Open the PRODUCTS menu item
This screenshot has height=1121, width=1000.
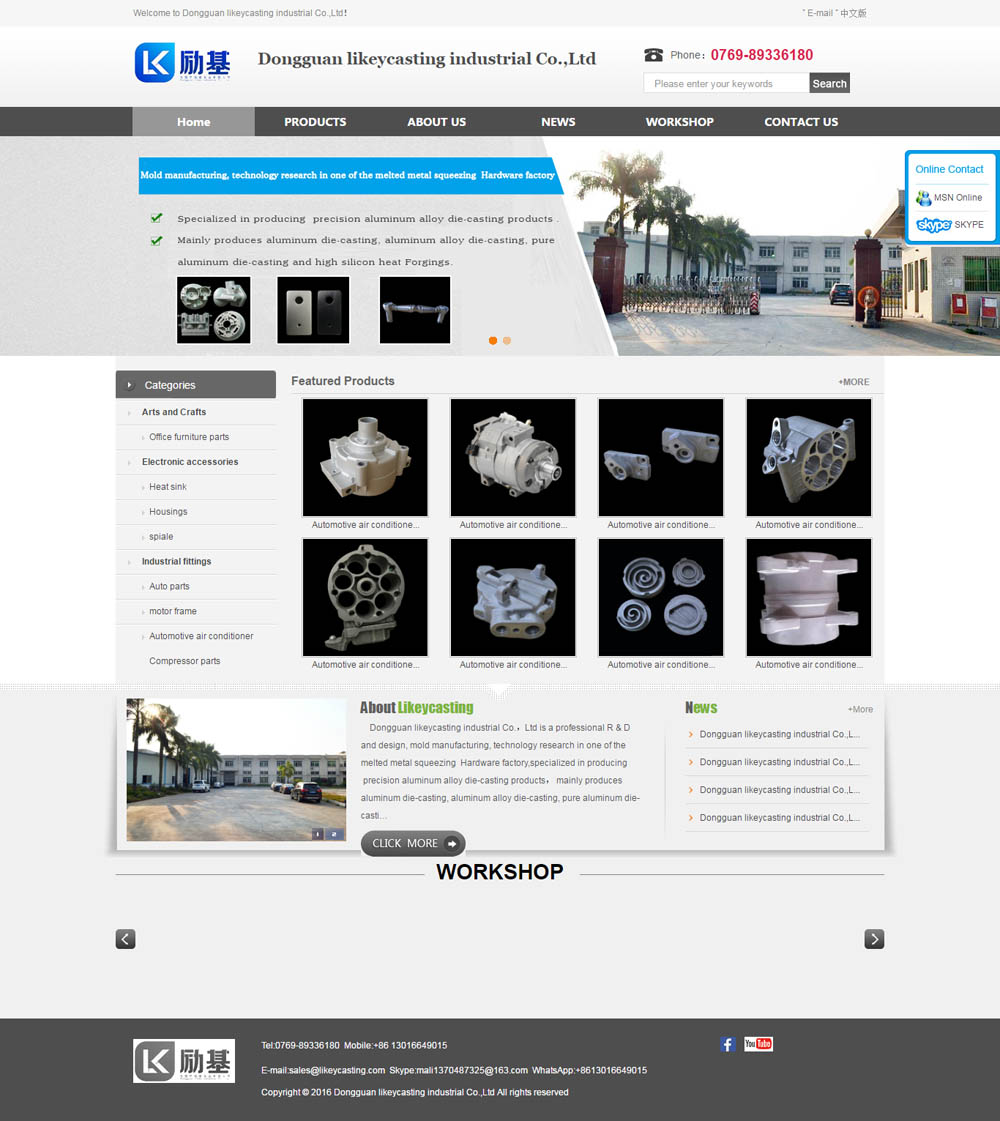[x=315, y=122]
